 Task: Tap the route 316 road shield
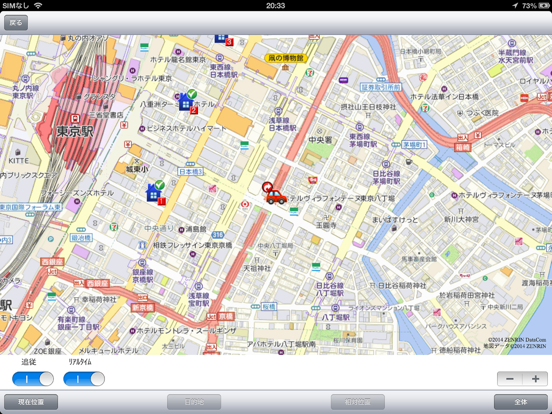(x=218, y=234)
